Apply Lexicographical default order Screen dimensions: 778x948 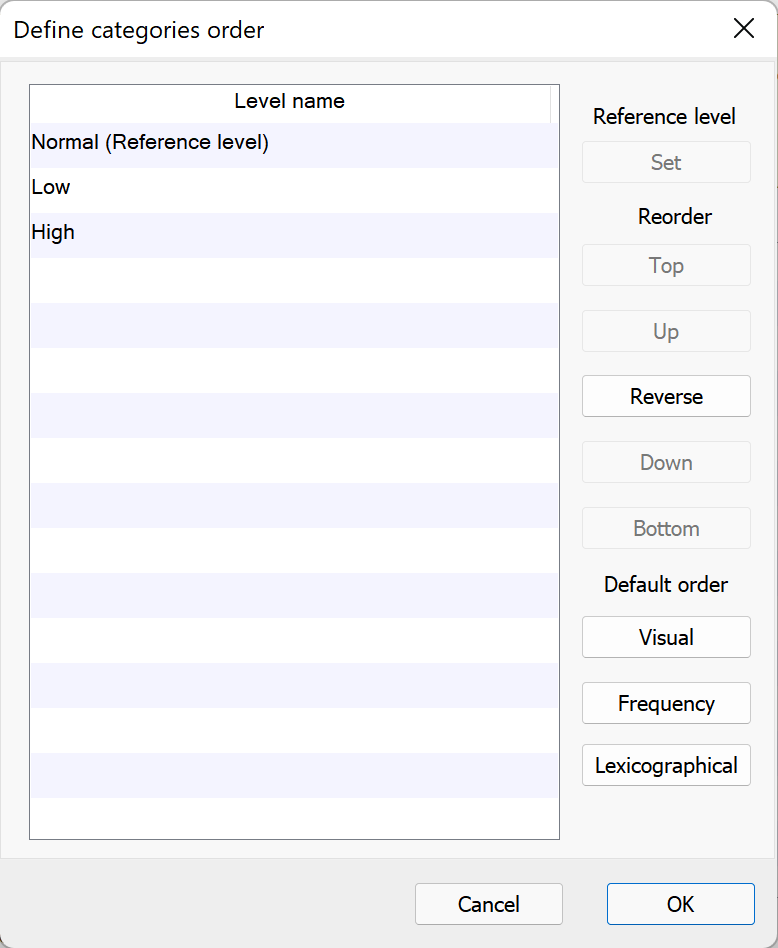[666, 766]
